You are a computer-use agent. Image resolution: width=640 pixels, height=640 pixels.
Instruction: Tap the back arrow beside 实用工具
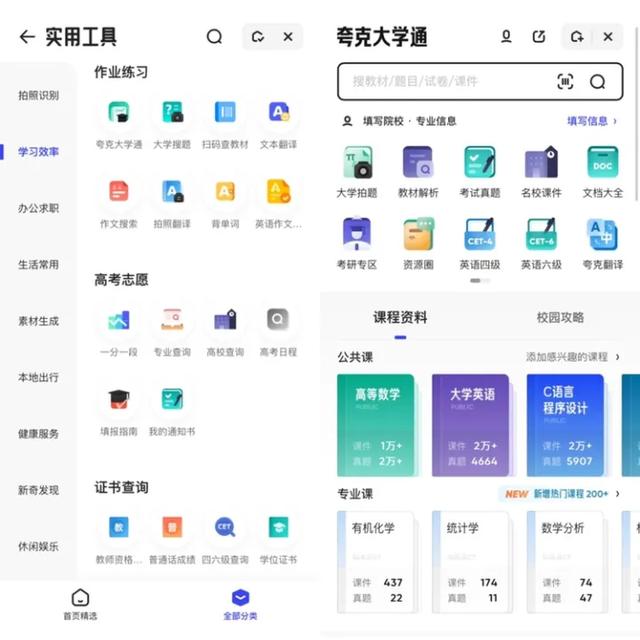pos(27,37)
